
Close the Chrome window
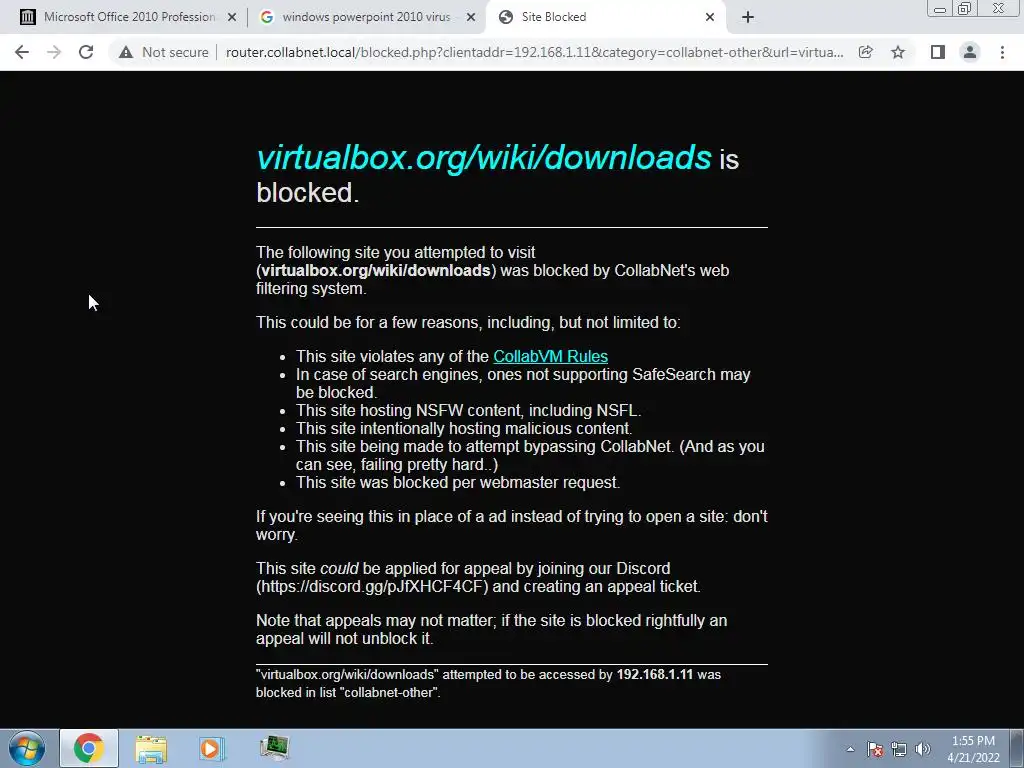(999, 9)
